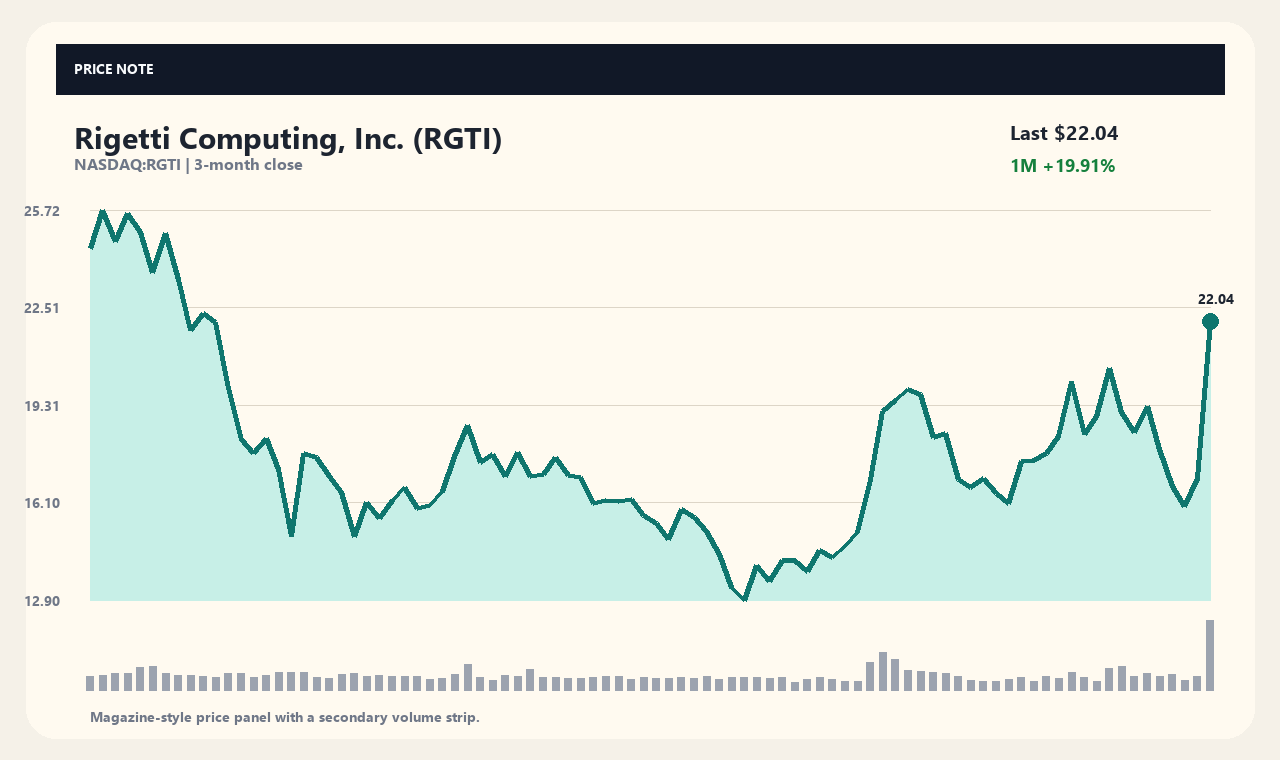Click the 1M +19.91% change value

(1062, 166)
